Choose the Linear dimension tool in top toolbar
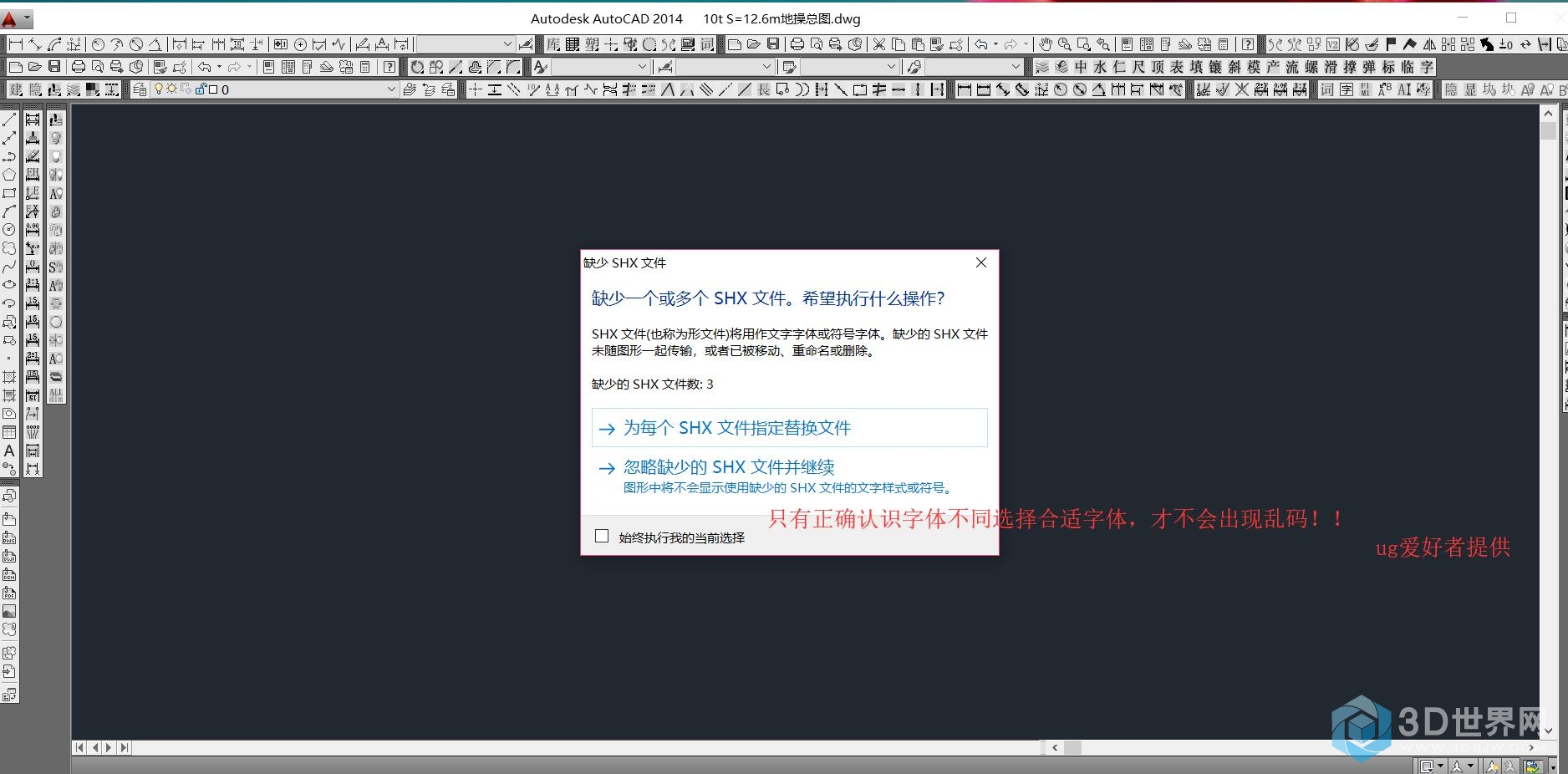This screenshot has width=1568, height=774. click(16, 44)
